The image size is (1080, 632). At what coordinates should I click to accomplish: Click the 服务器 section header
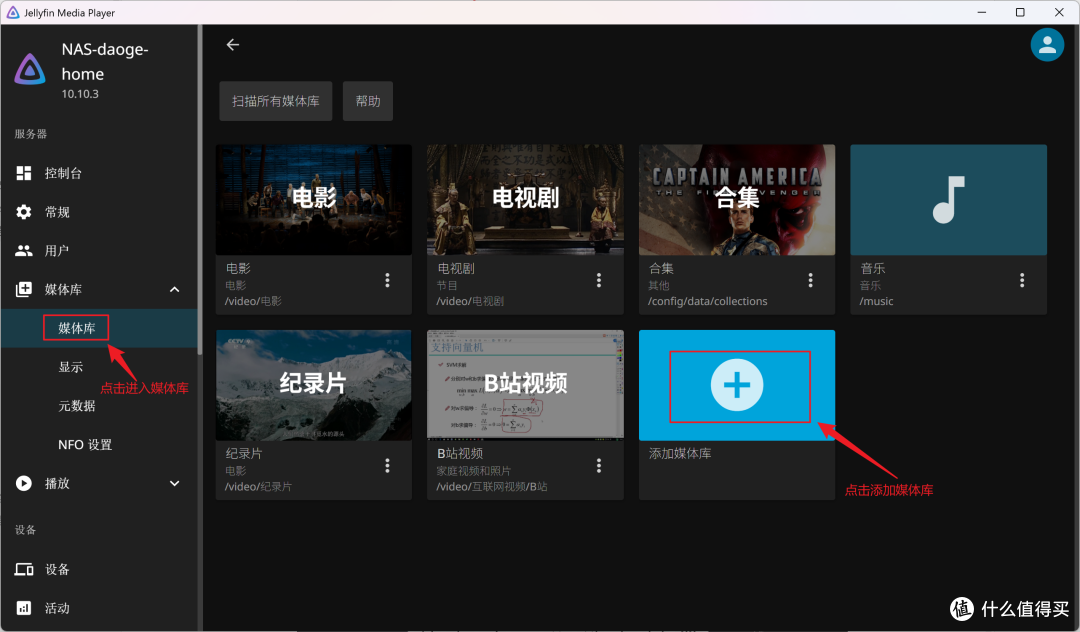pyautogui.click(x=31, y=134)
